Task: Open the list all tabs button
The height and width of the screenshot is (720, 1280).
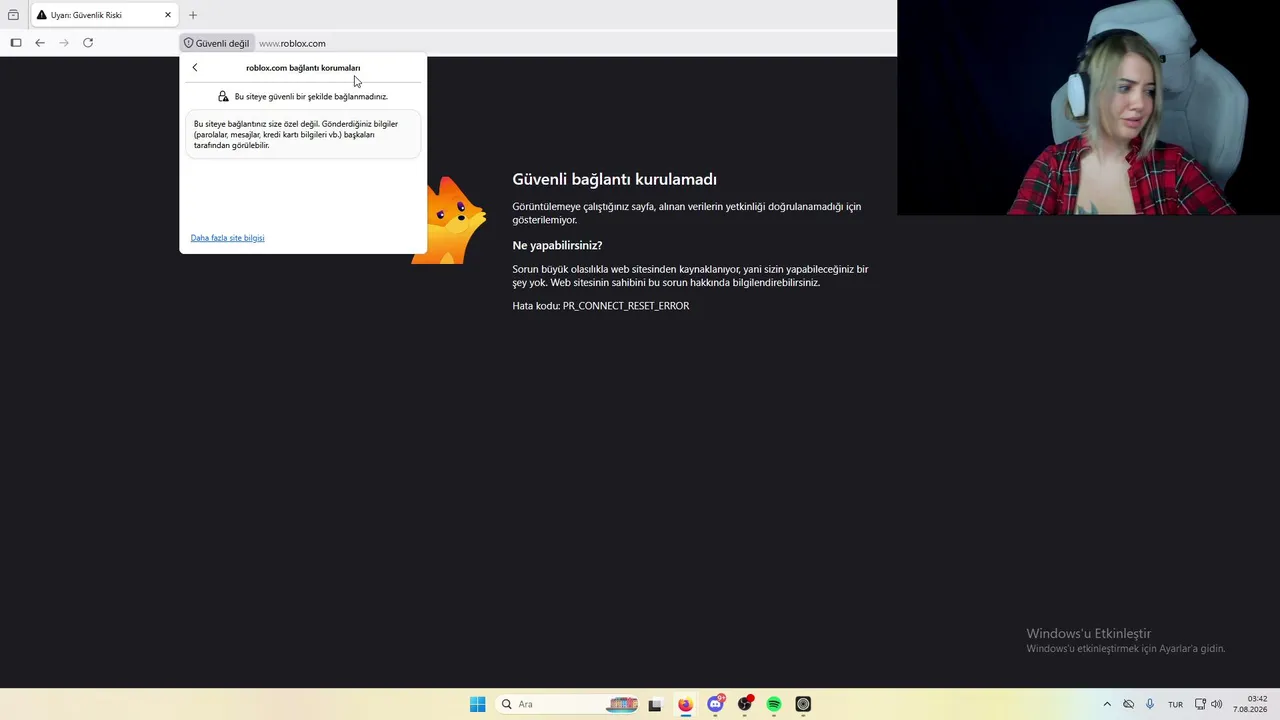Action: click(13, 15)
